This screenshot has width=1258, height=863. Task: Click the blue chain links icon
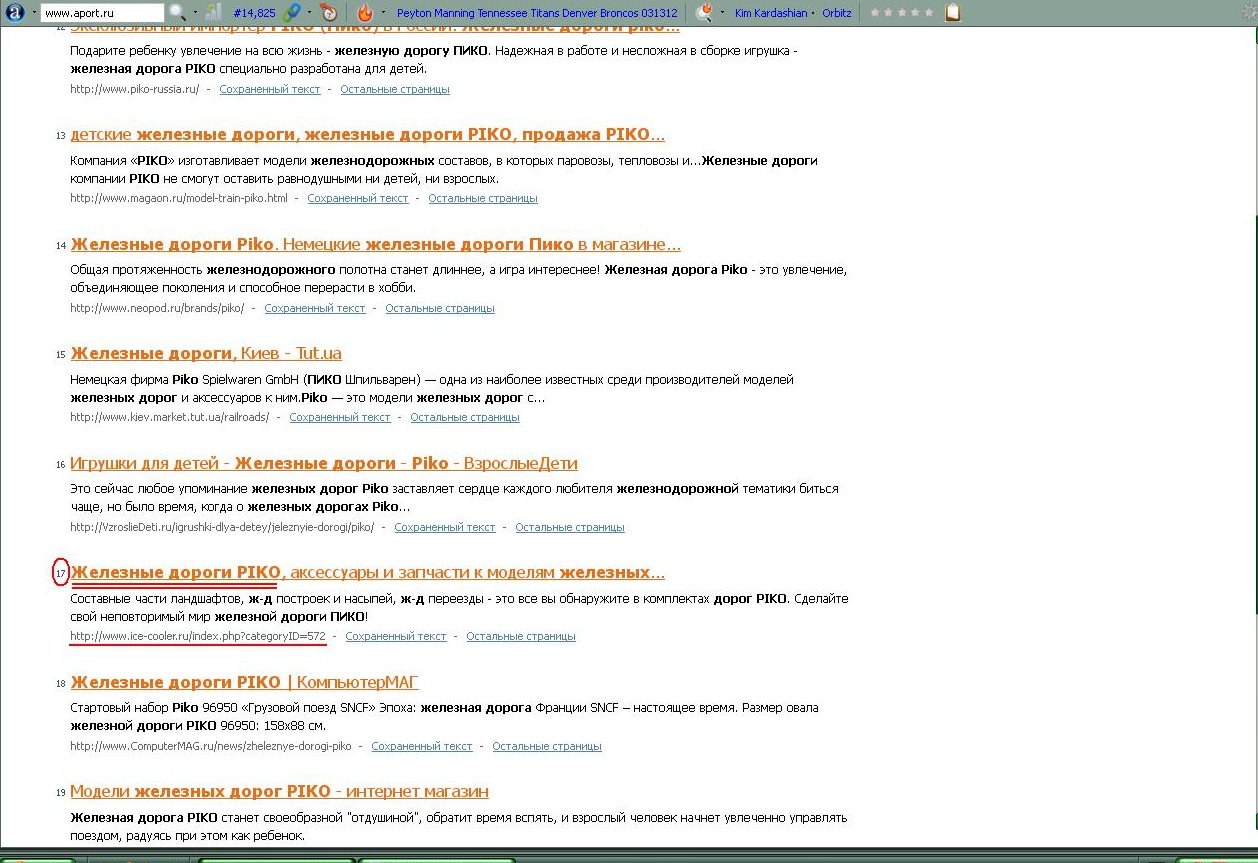tap(292, 13)
